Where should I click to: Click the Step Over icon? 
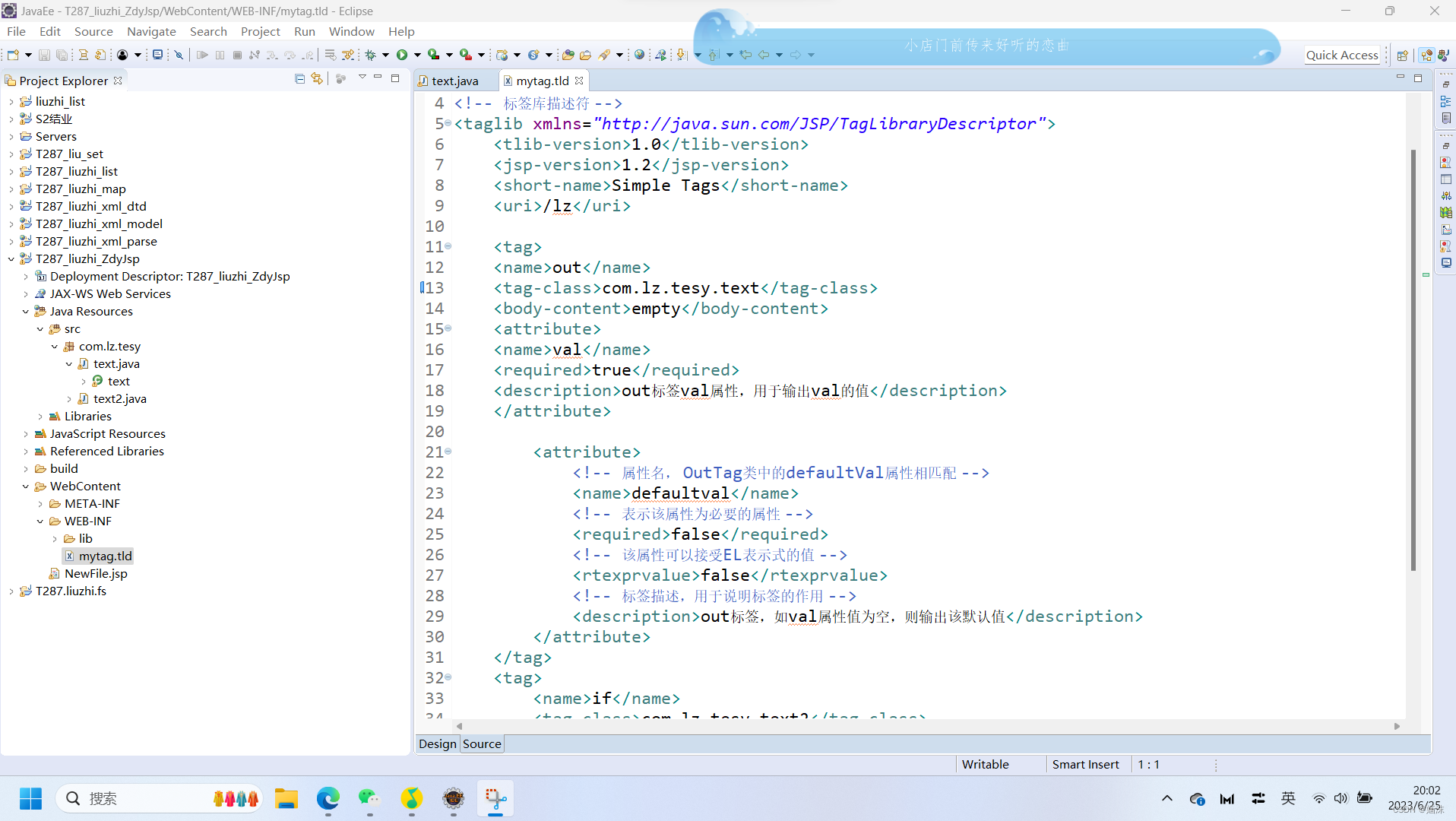290,55
